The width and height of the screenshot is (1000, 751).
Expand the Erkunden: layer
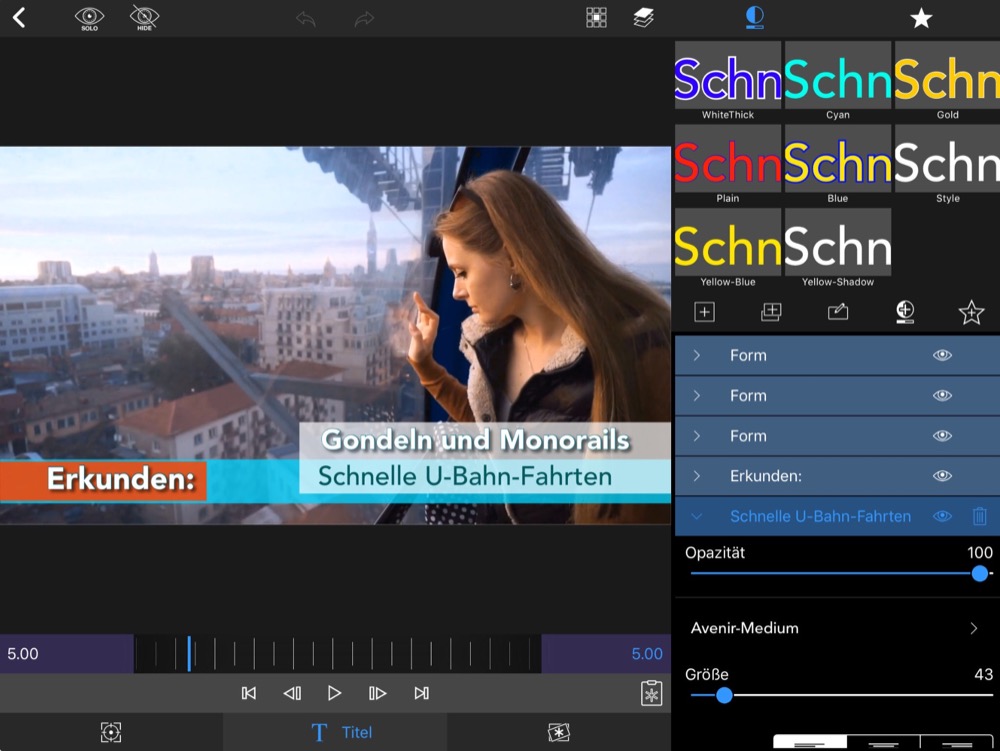click(697, 476)
